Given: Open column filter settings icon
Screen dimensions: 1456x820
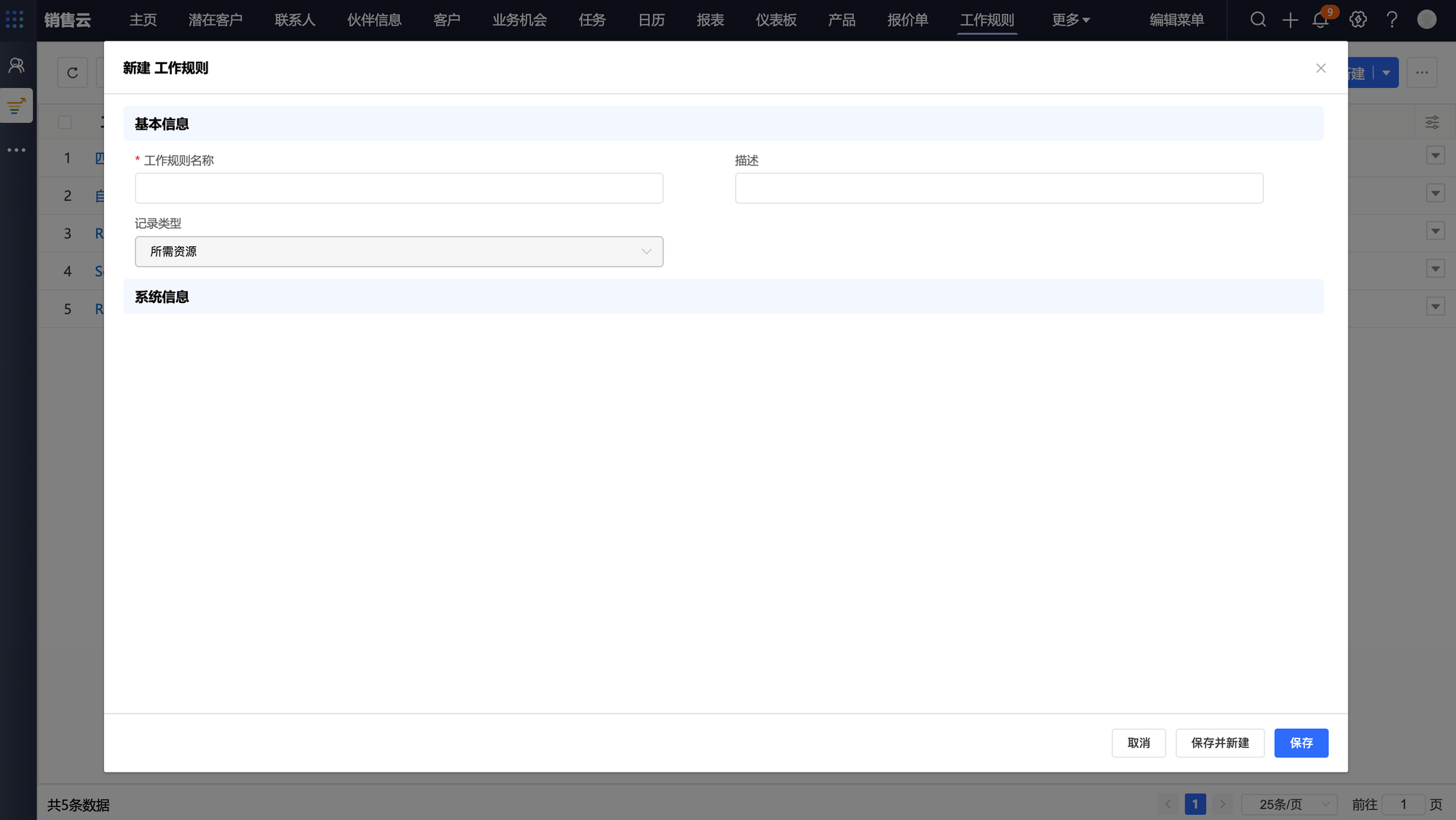Looking at the screenshot, I should pyautogui.click(x=1432, y=122).
